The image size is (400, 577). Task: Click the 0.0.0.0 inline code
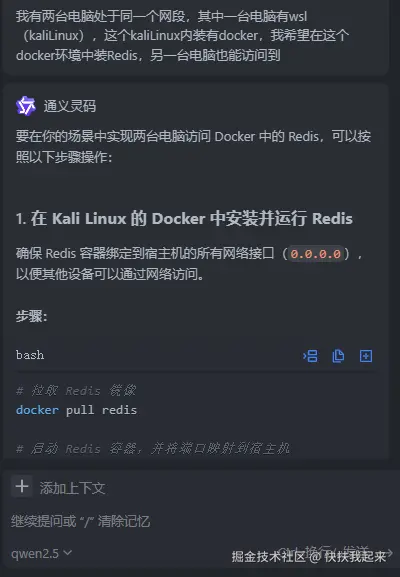tap(316, 254)
